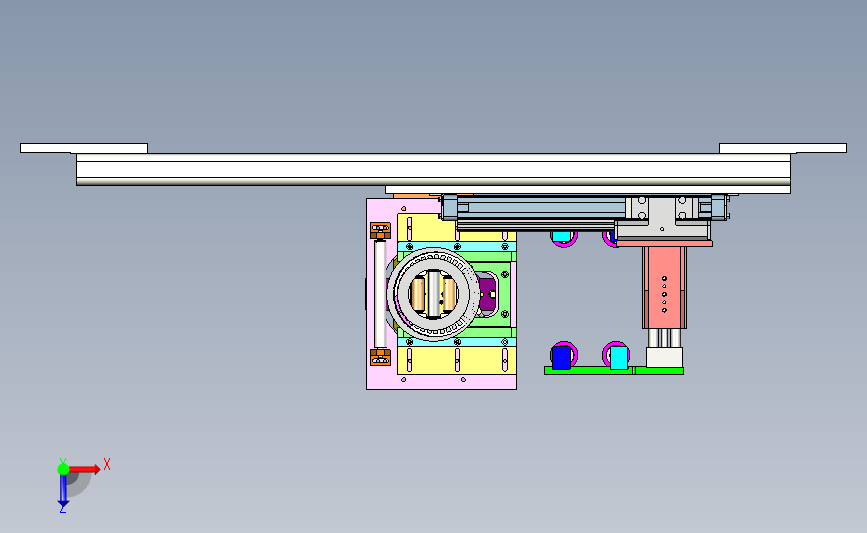Select the long white horizontal rail beam
Image resolution: width=867 pixels, height=533 pixels.
(433, 169)
